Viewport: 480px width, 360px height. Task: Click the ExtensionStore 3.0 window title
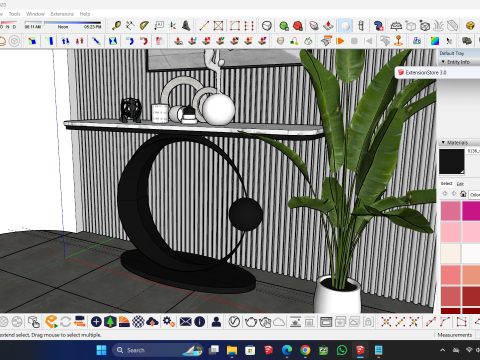426,72
